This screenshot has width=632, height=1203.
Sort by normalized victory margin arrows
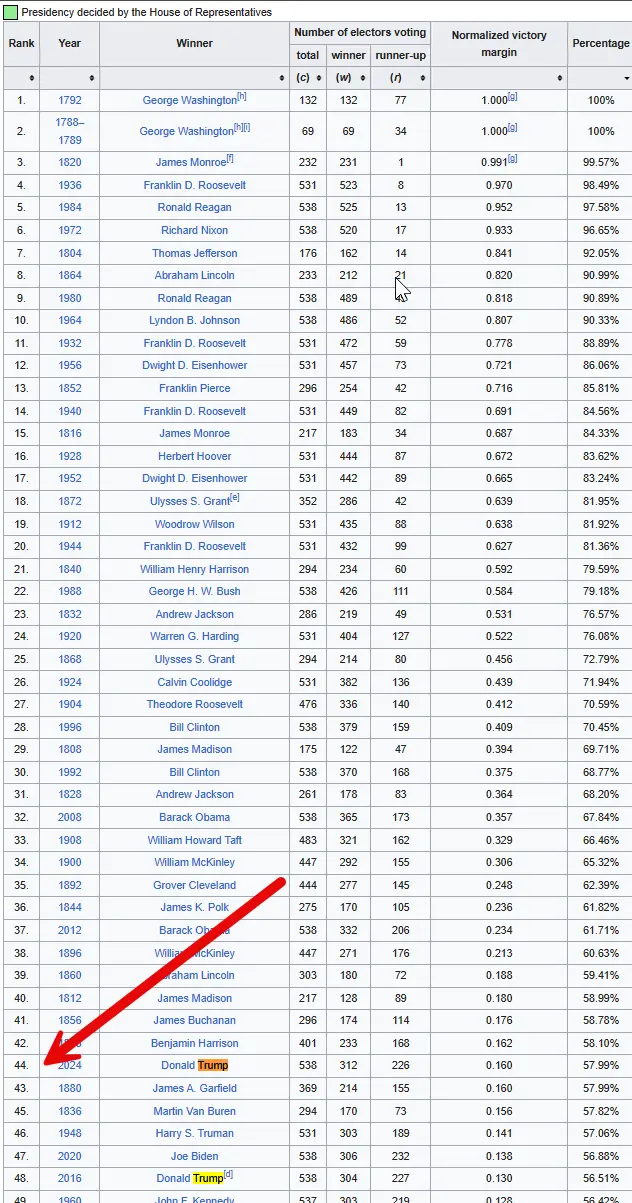click(x=559, y=78)
